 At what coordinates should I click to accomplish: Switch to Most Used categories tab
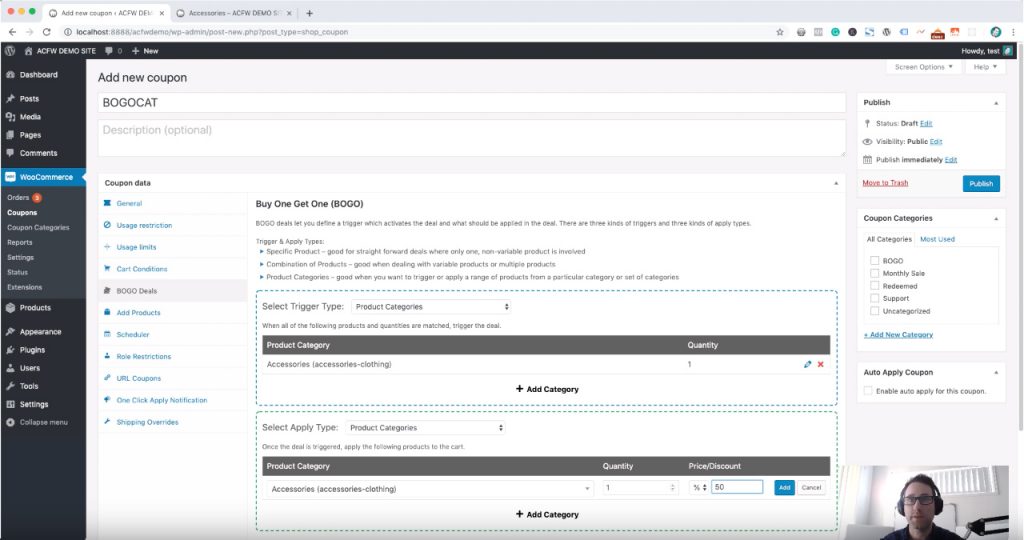pos(937,239)
